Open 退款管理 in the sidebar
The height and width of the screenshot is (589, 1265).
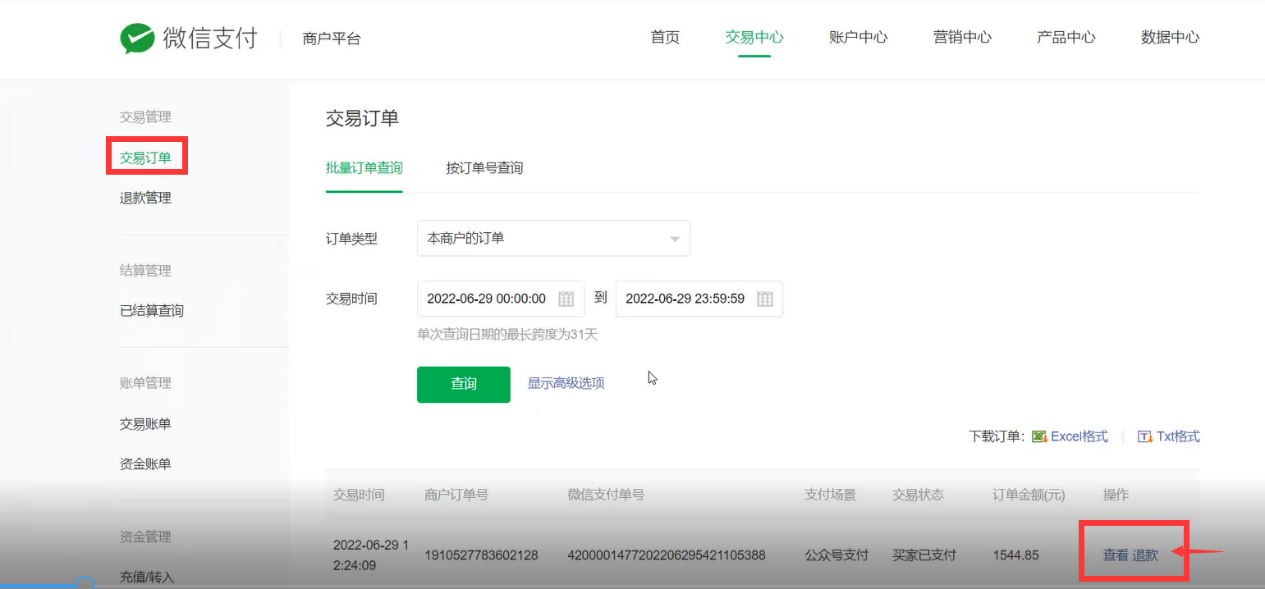point(145,198)
